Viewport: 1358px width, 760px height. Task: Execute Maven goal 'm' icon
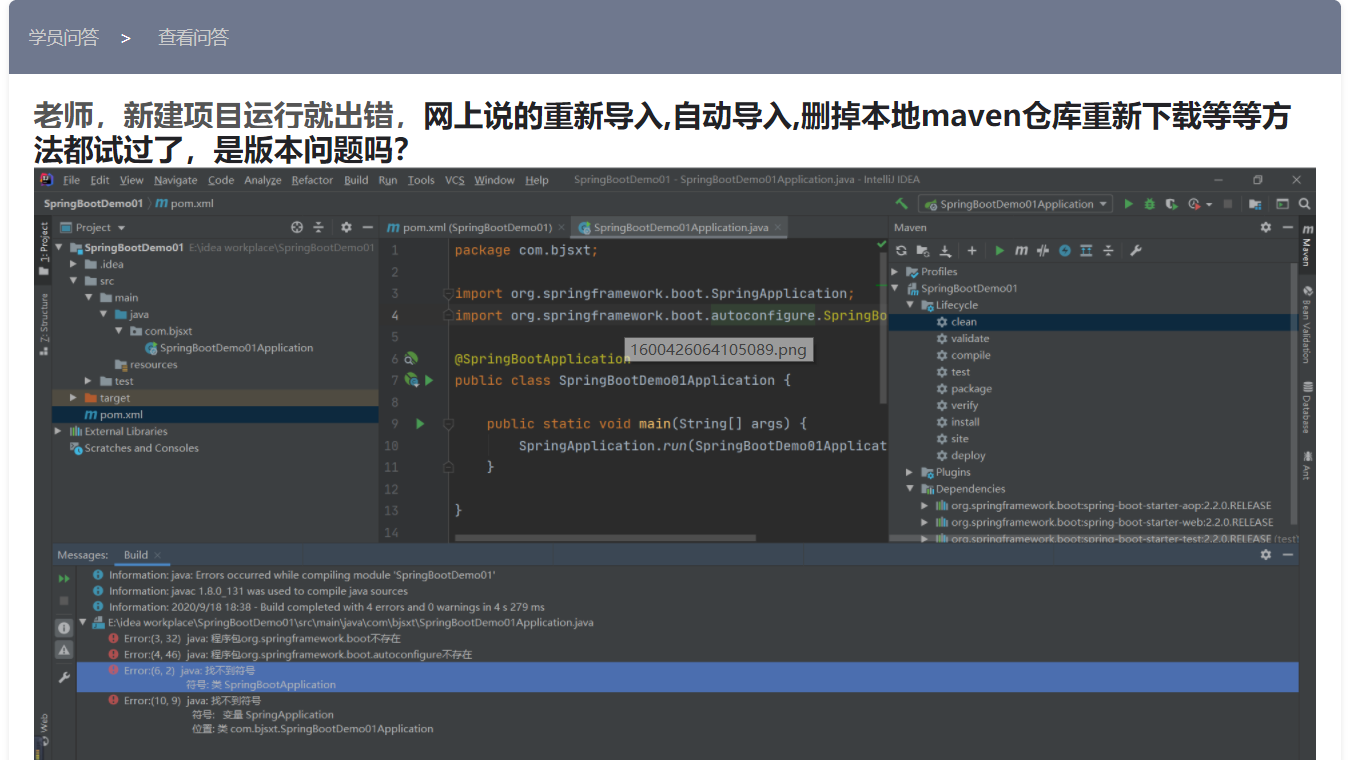click(1021, 250)
